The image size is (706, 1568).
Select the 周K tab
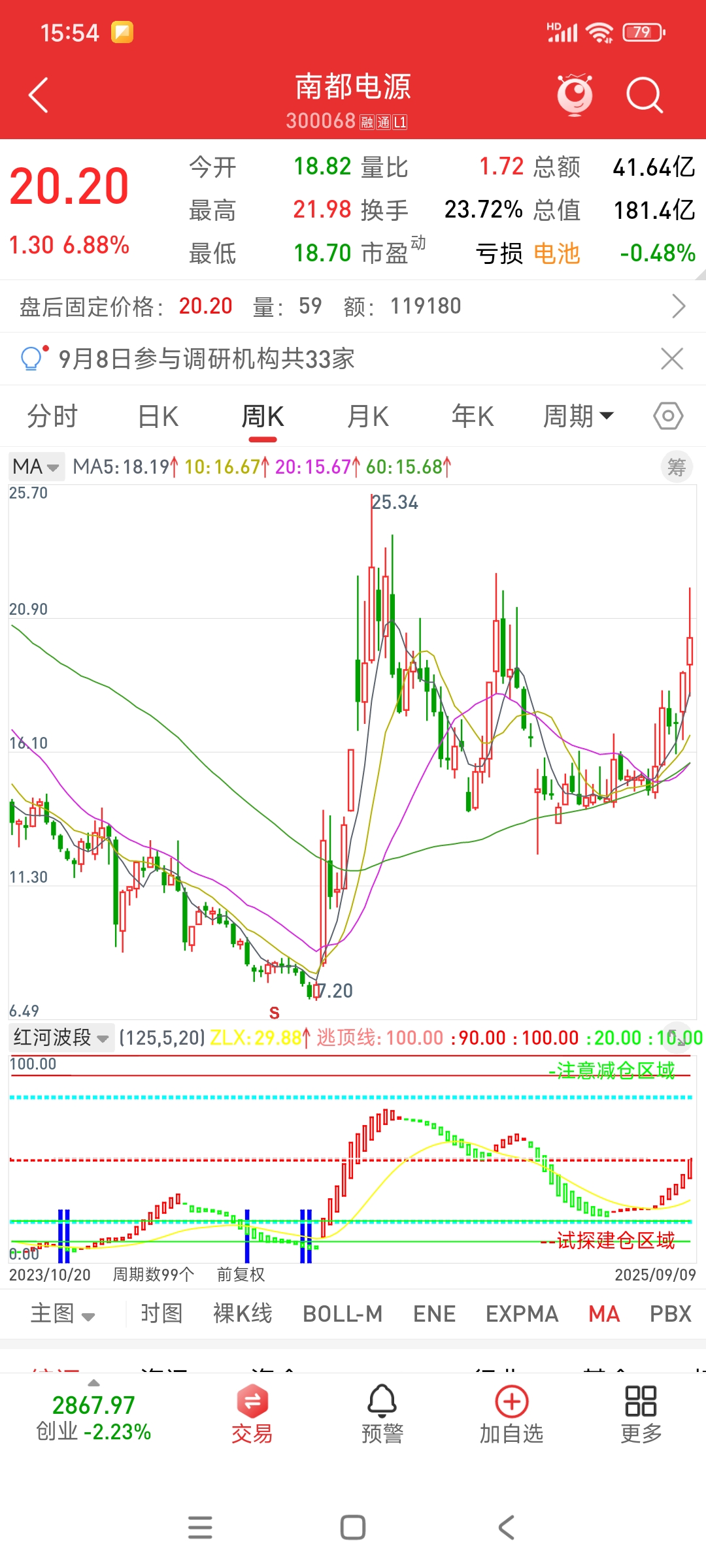pyautogui.click(x=263, y=416)
